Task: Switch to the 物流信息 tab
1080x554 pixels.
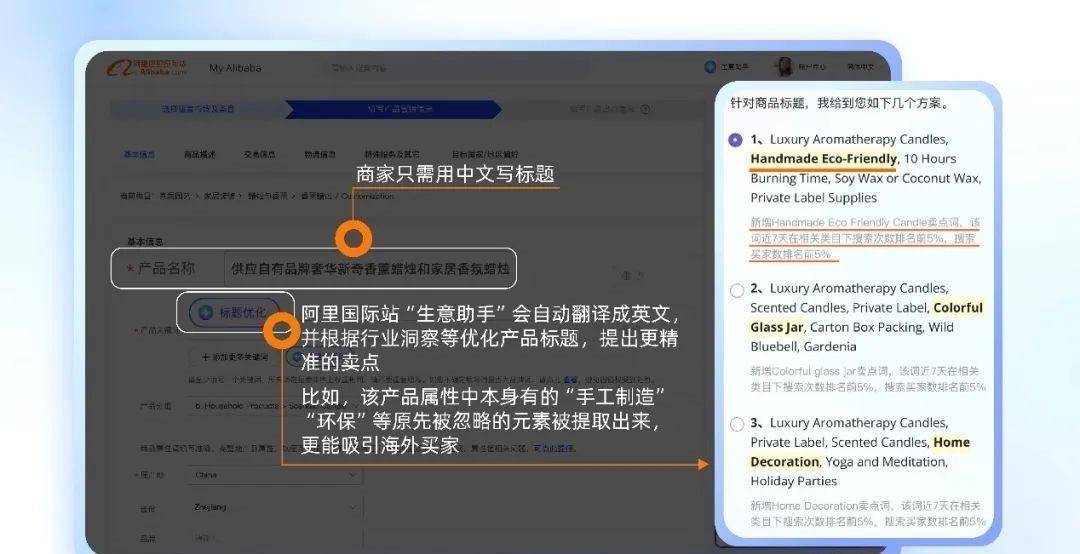Action: [320, 154]
